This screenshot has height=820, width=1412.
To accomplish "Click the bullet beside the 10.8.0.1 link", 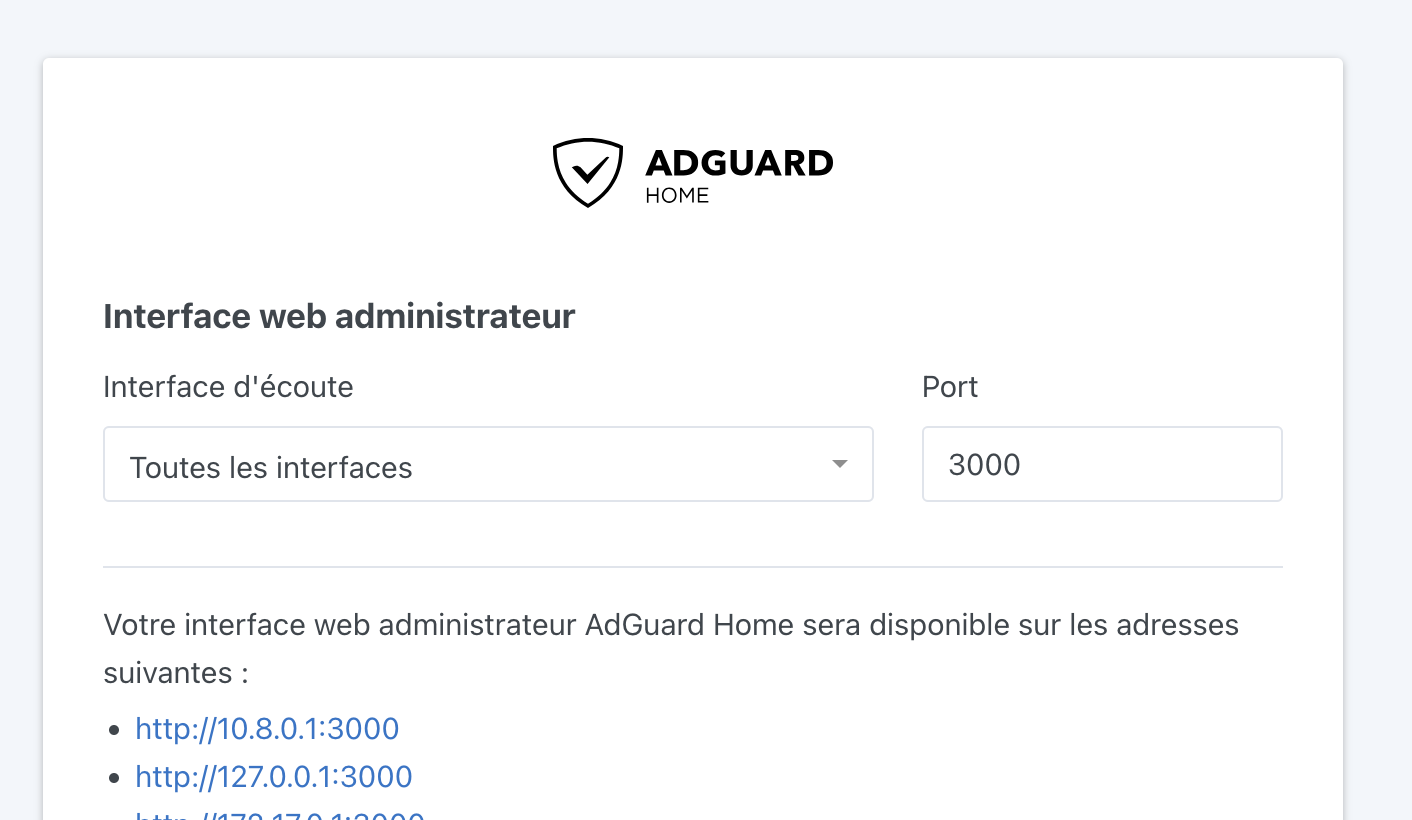I will (x=114, y=730).
